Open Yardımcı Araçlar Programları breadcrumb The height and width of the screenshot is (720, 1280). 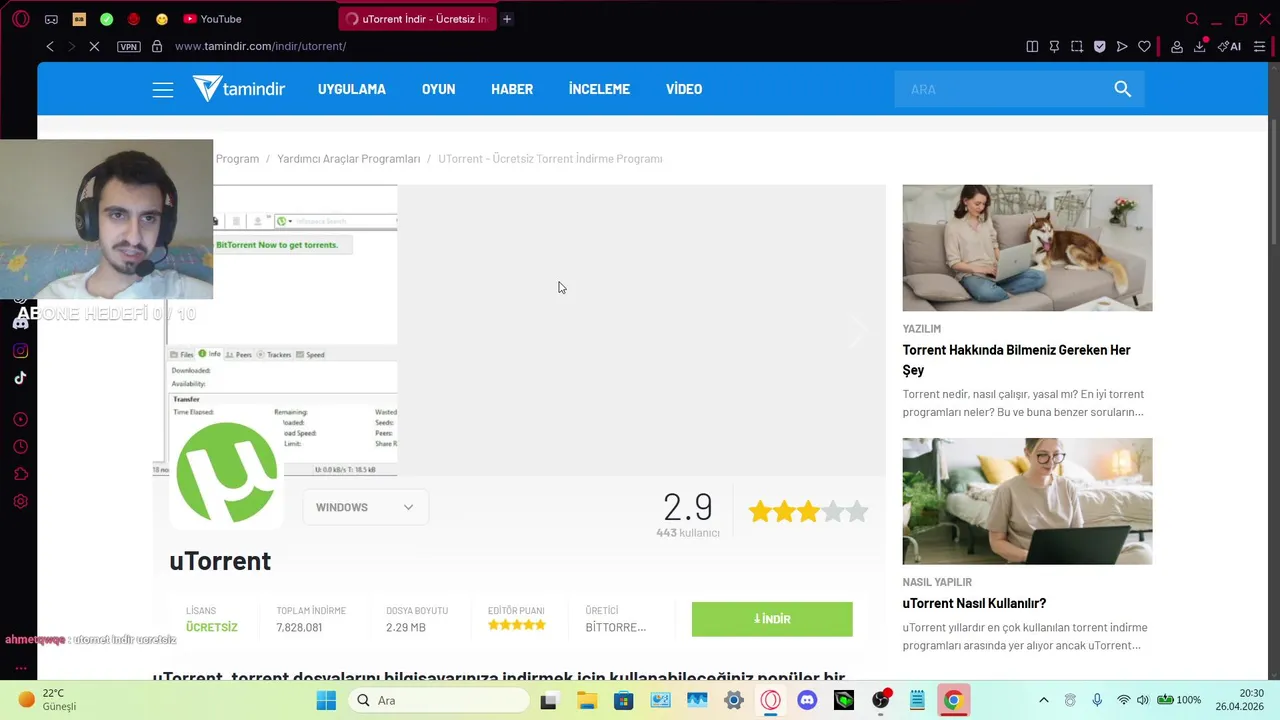[x=348, y=159]
